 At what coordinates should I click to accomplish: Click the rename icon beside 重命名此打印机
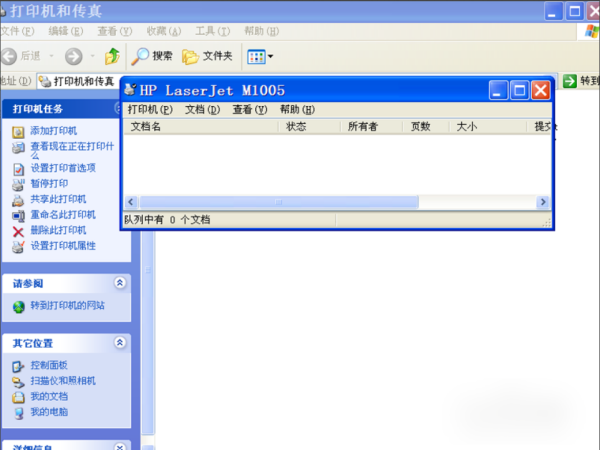tap(18, 216)
